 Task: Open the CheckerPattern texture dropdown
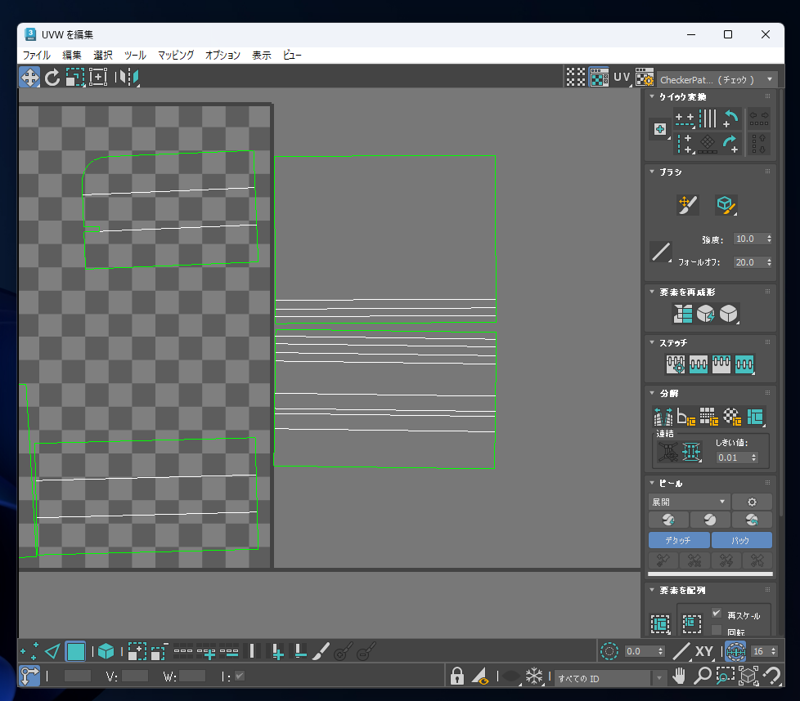(717, 80)
